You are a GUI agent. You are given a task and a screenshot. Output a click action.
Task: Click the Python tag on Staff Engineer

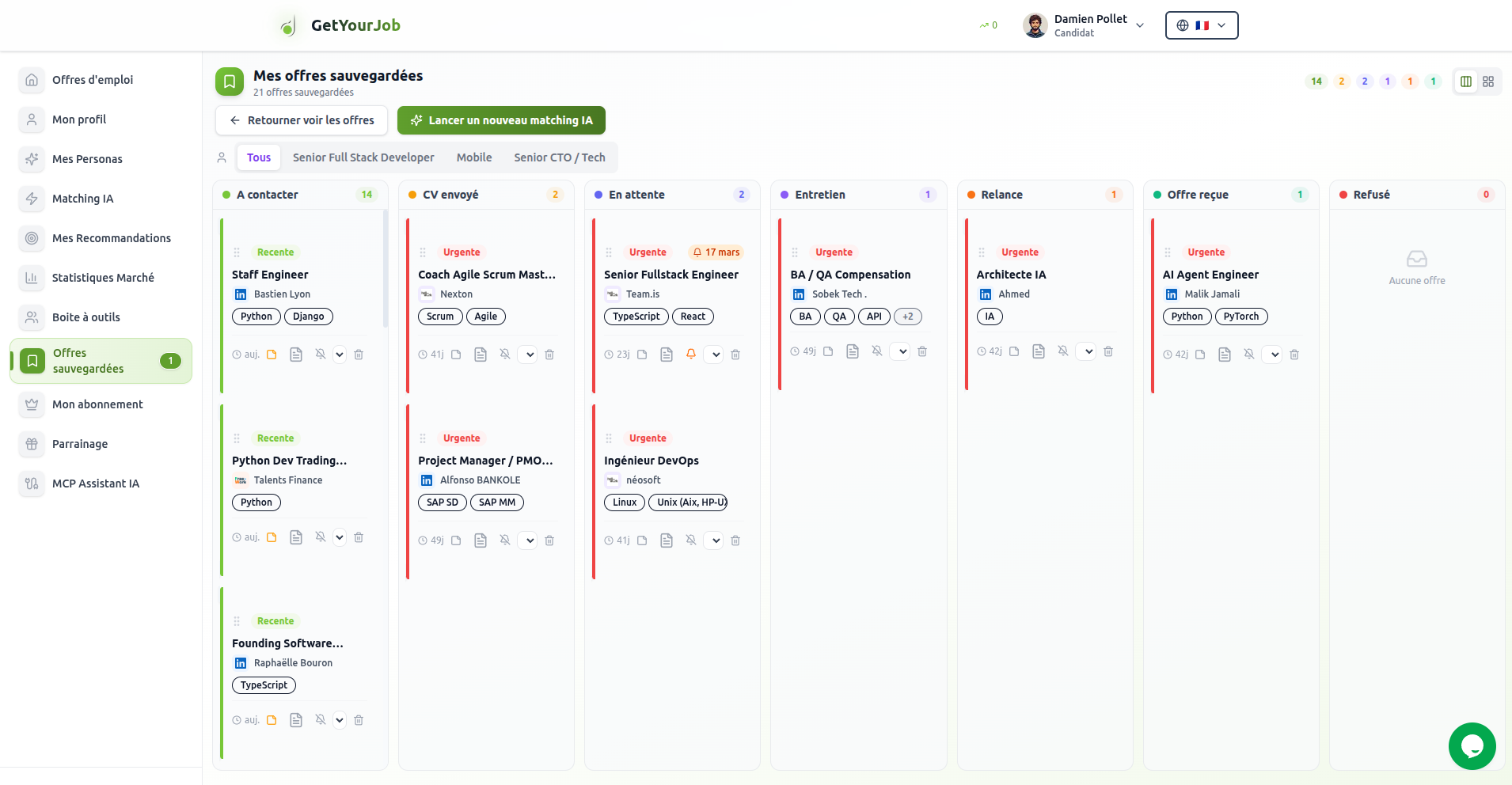tap(256, 317)
